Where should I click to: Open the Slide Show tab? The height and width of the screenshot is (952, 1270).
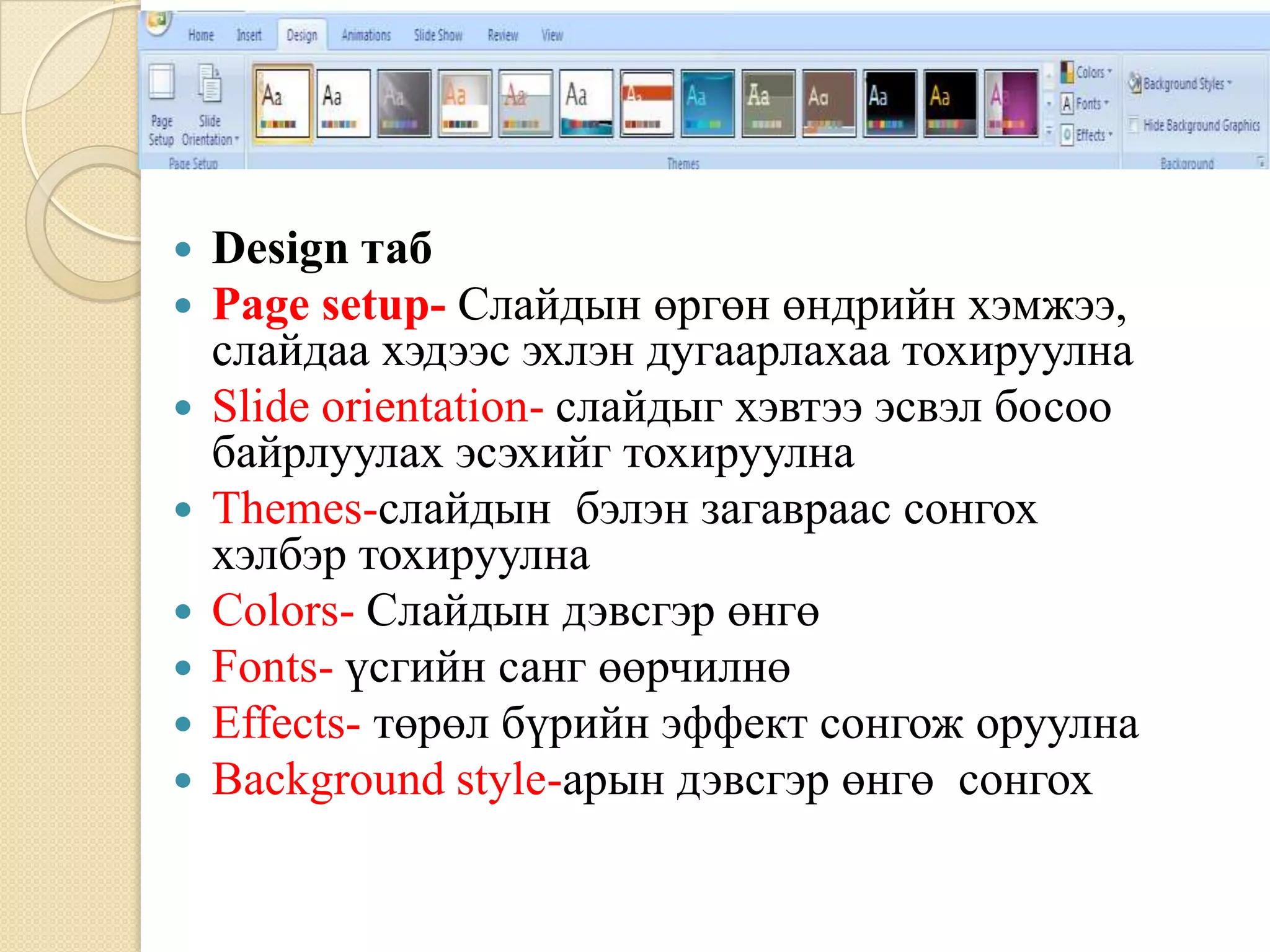[438, 35]
